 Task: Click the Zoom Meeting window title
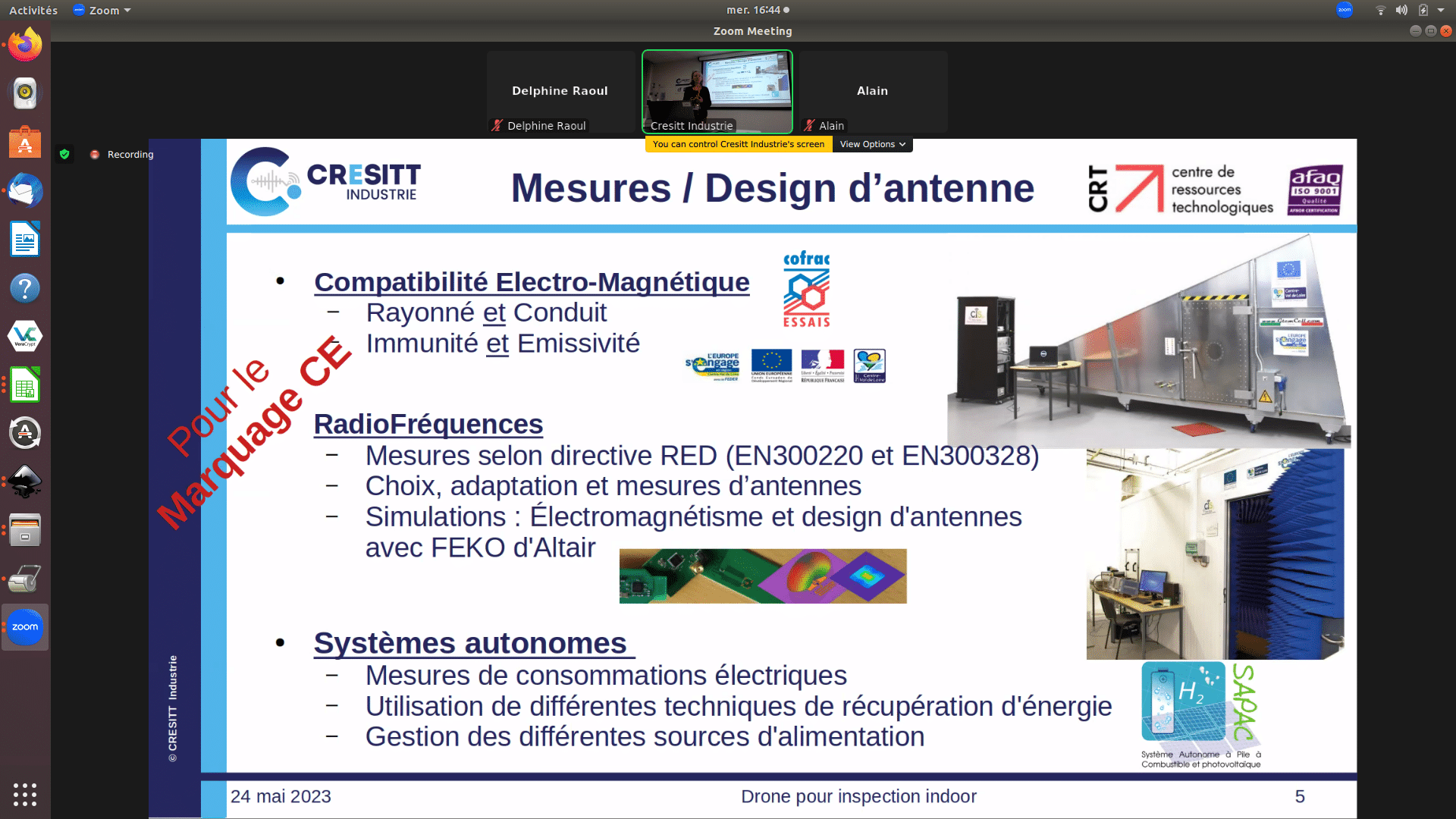coord(752,31)
